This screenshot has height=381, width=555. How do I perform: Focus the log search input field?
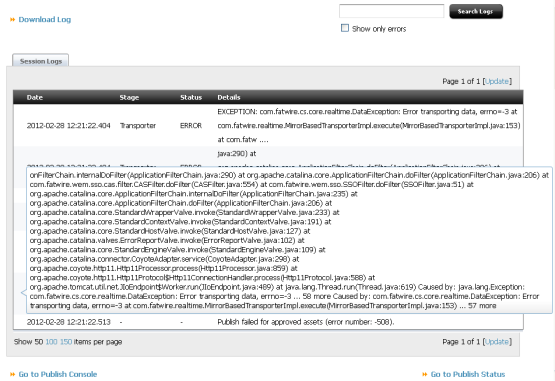[391, 11]
